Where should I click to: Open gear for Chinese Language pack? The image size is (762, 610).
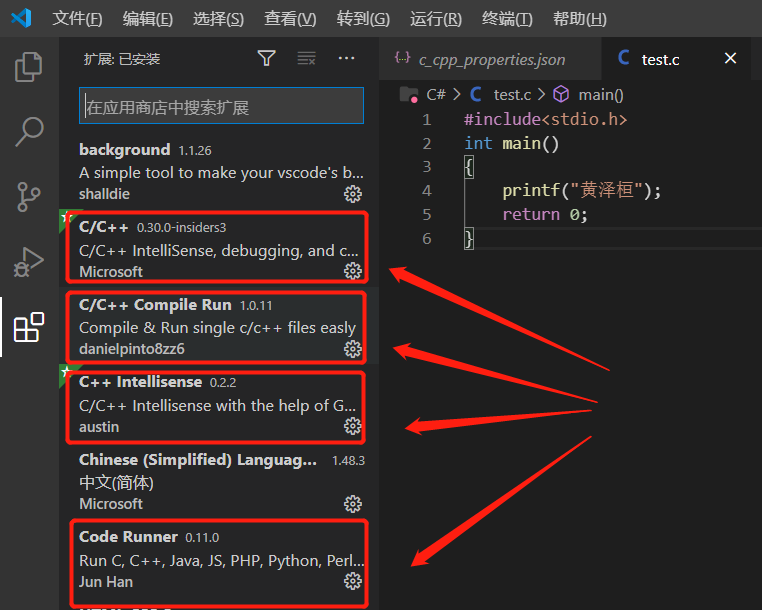click(353, 504)
